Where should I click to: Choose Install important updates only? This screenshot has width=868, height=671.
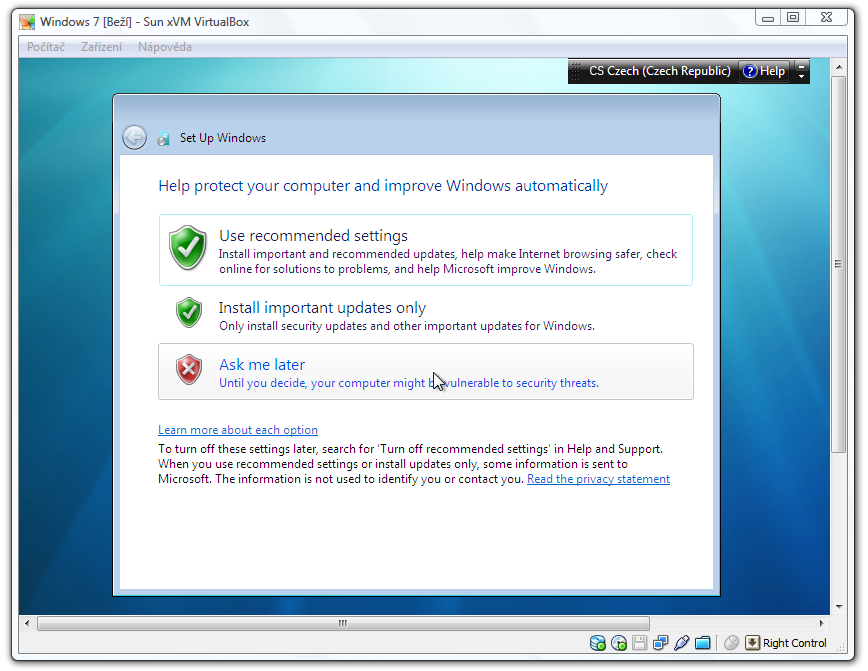426,315
